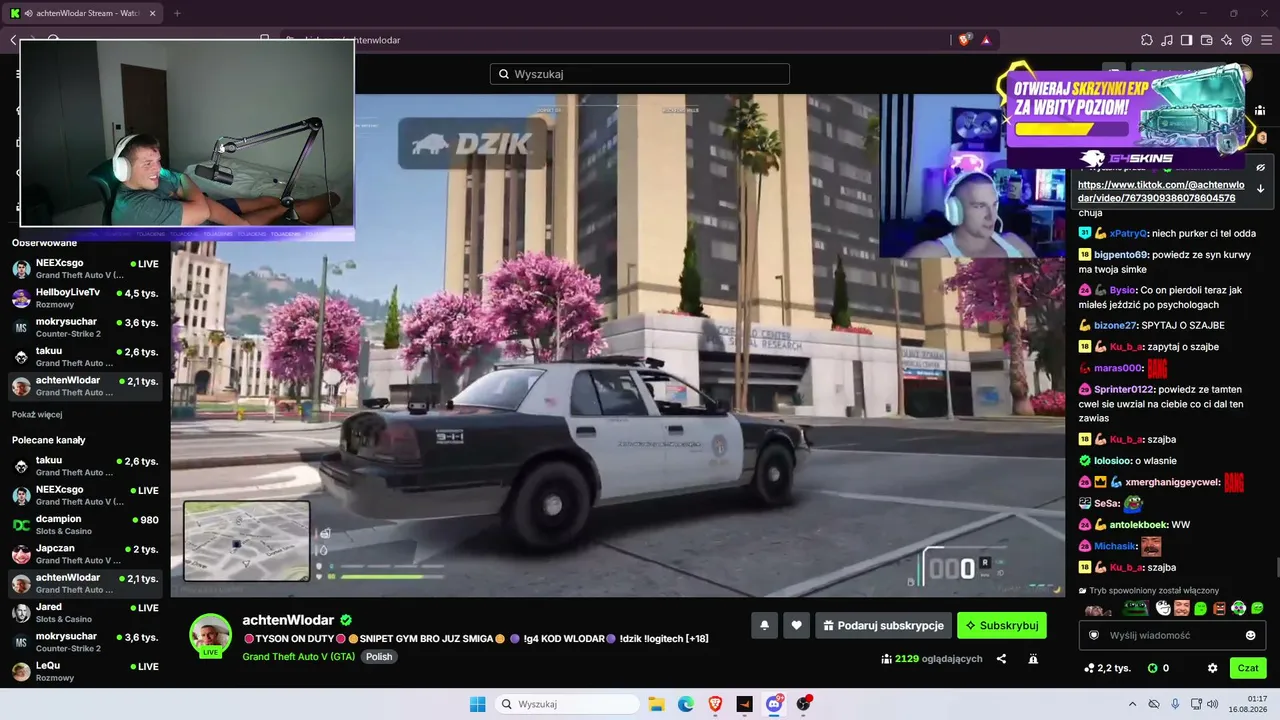
Task: Select the achtenWlodar Stream browser tab
Action: tap(85, 13)
